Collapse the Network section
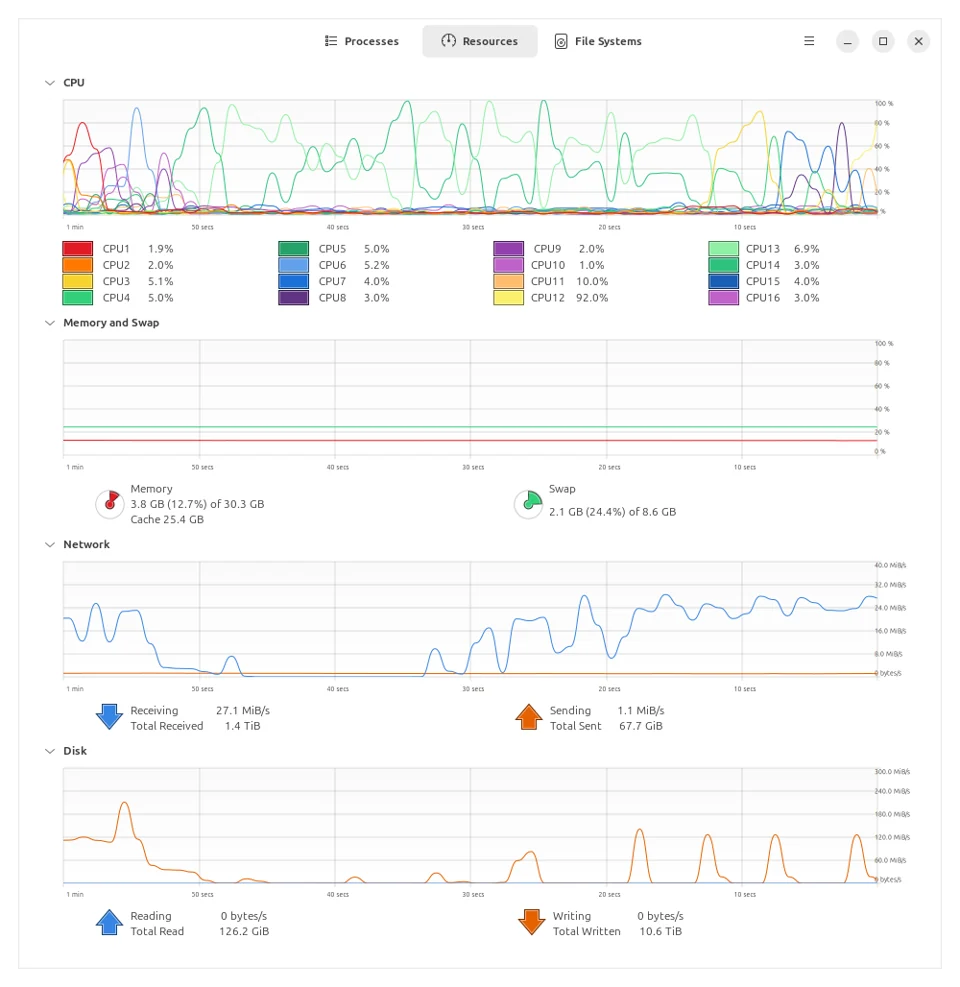 click(50, 544)
